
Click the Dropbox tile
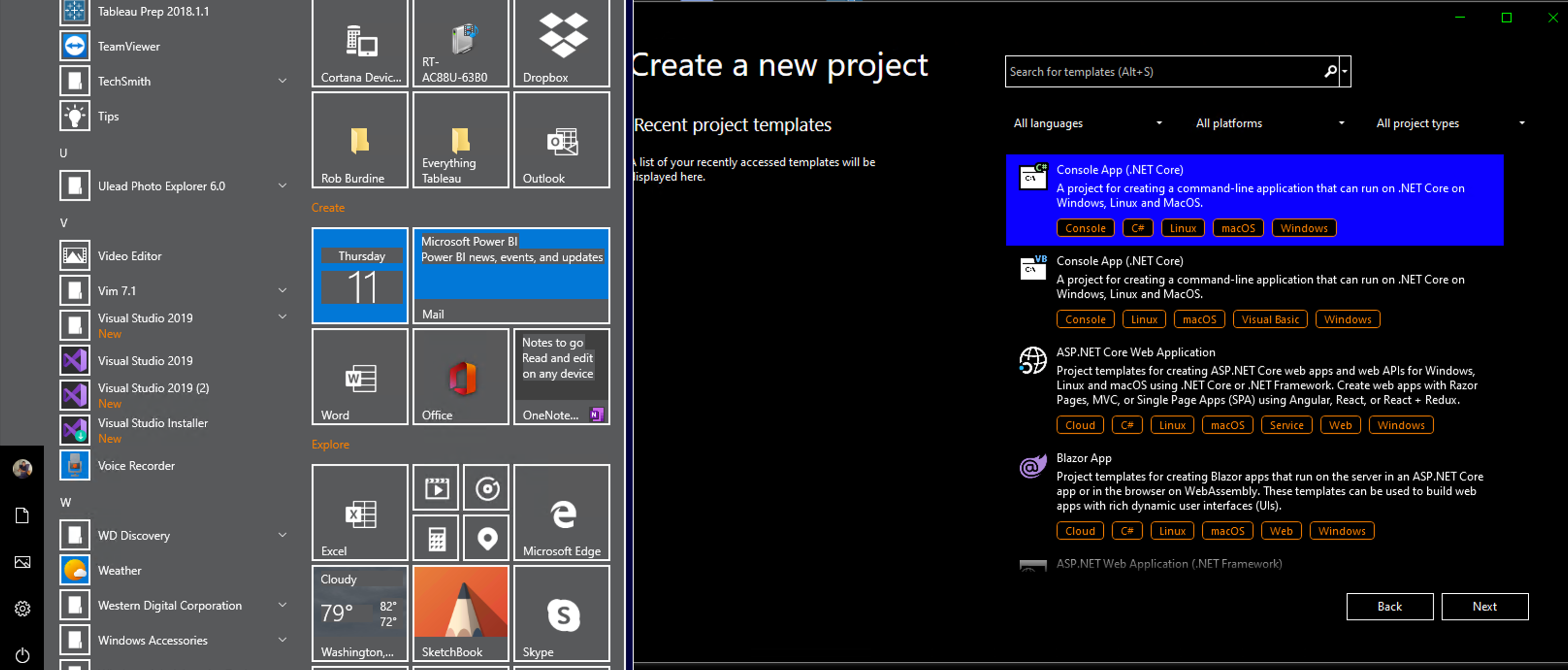click(561, 43)
